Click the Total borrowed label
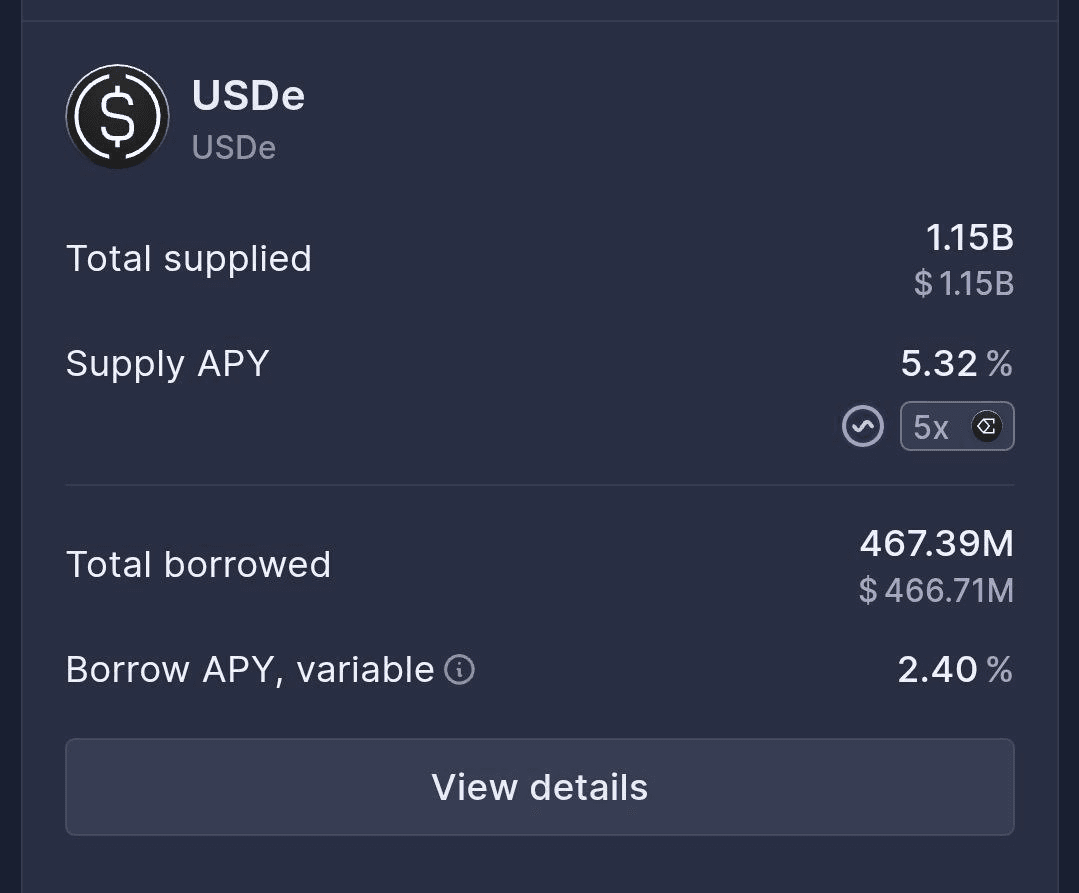 point(198,565)
